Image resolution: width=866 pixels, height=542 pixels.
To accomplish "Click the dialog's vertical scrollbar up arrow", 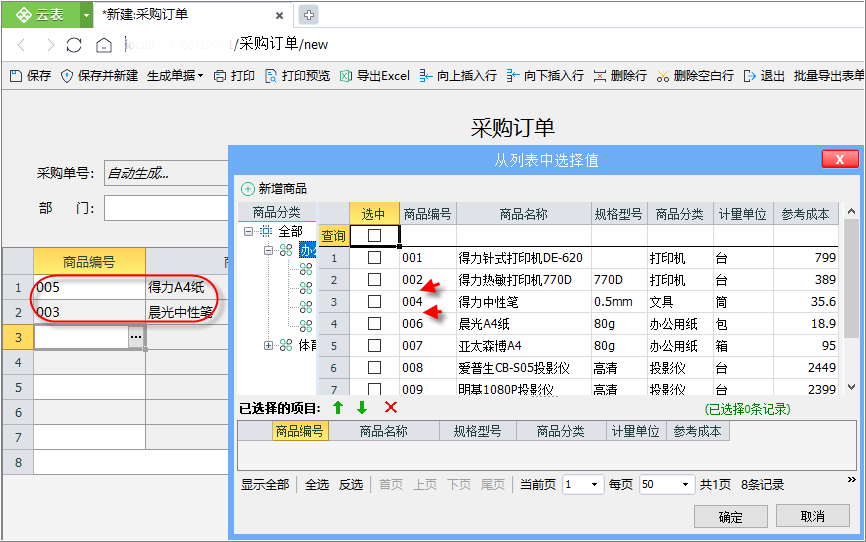I will pyautogui.click(x=851, y=211).
